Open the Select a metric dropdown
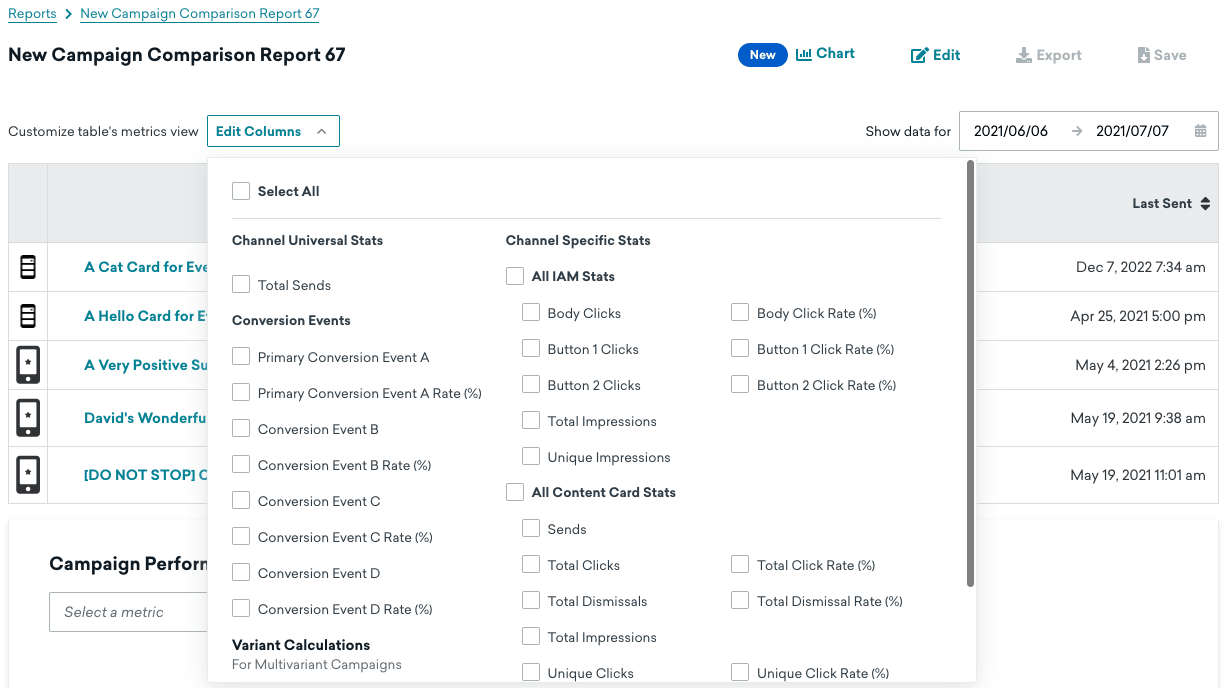 128,612
